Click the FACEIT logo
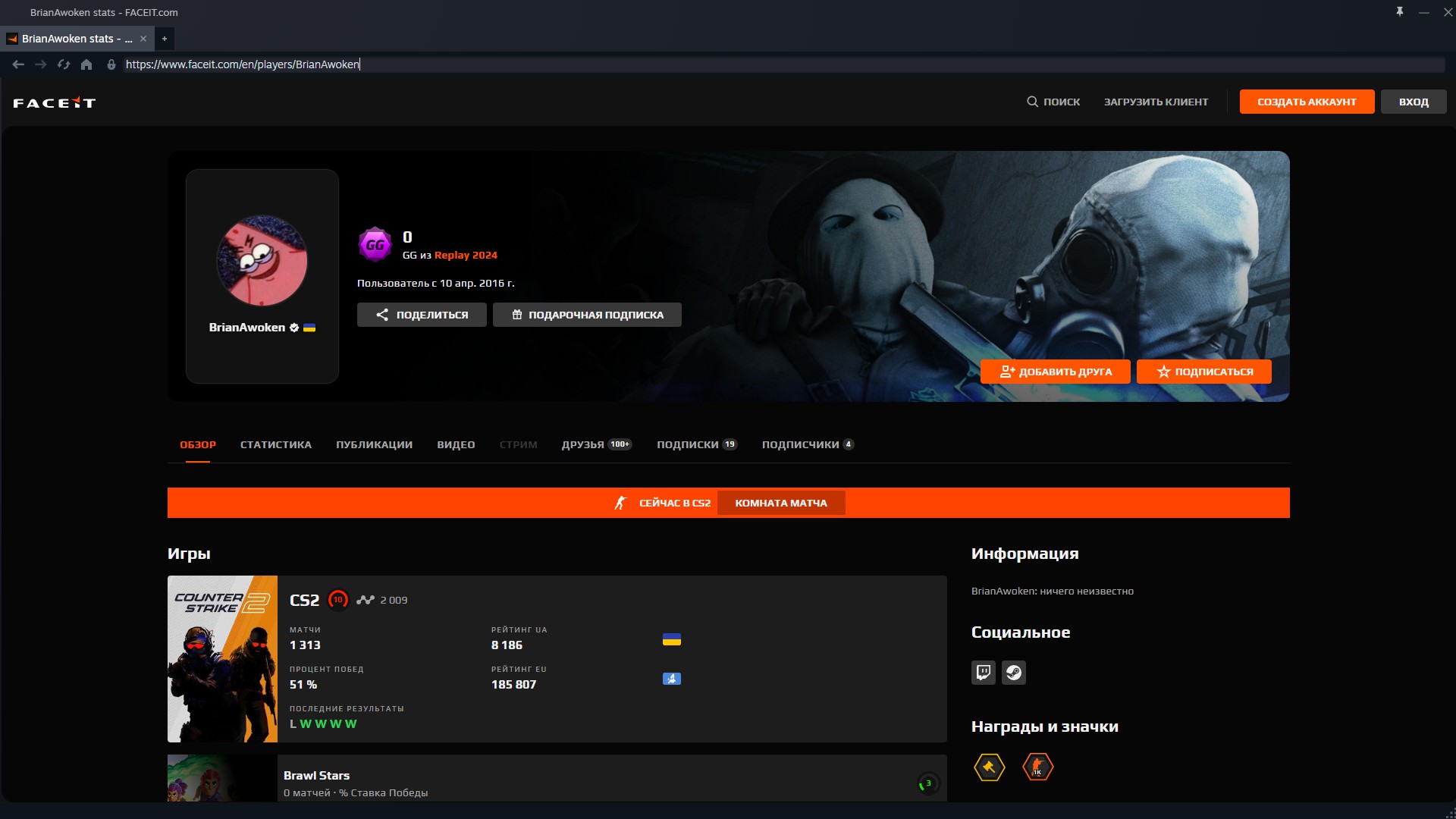 tap(54, 102)
